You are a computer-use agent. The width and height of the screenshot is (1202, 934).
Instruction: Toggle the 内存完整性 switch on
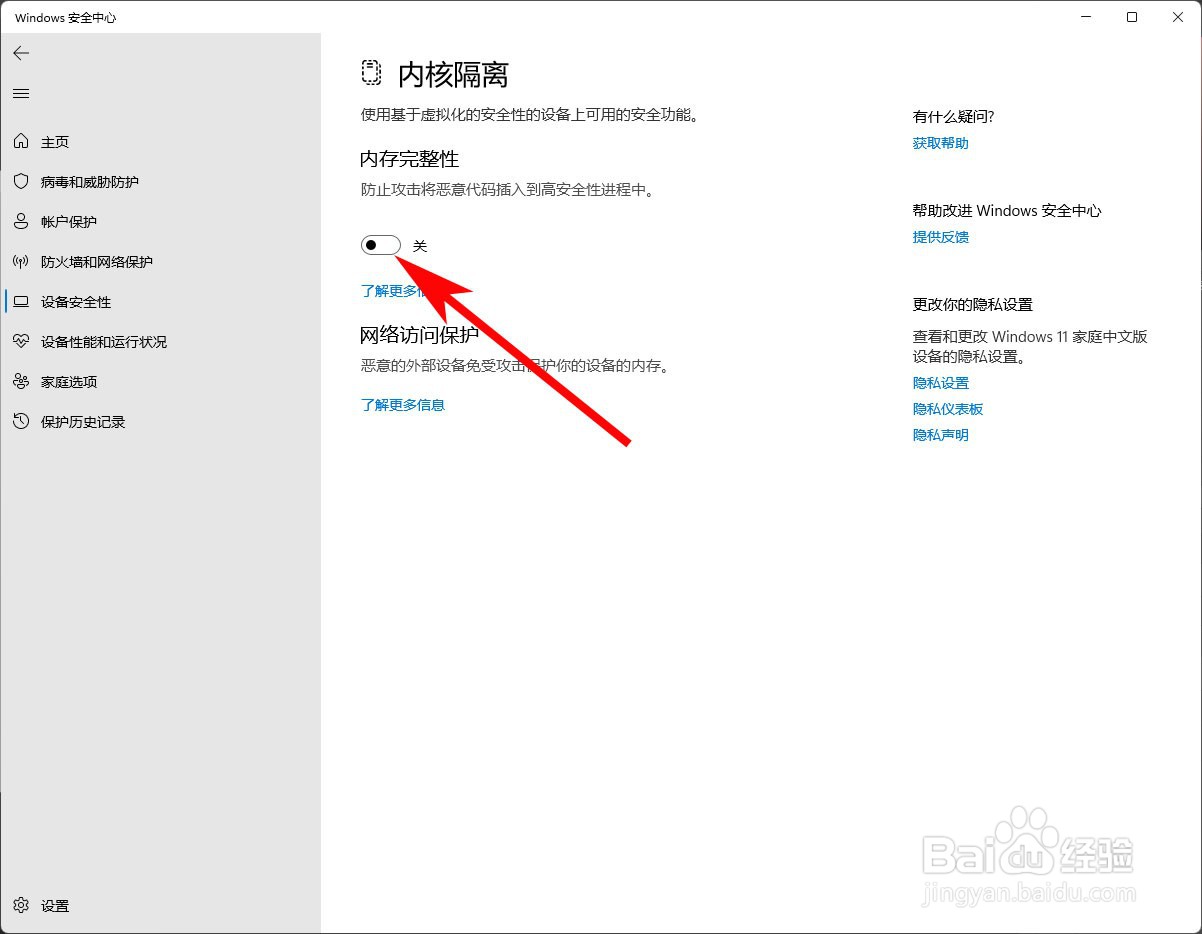[381, 245]
